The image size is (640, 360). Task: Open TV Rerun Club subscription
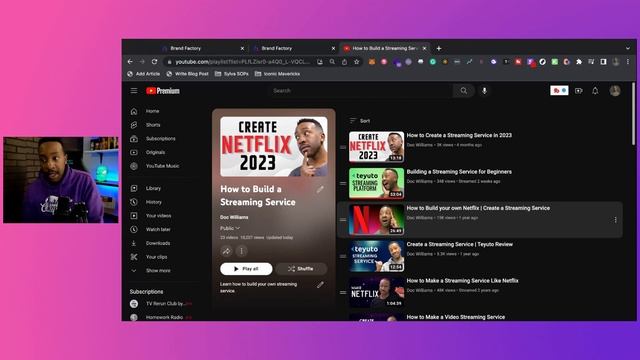coord(161,304)
